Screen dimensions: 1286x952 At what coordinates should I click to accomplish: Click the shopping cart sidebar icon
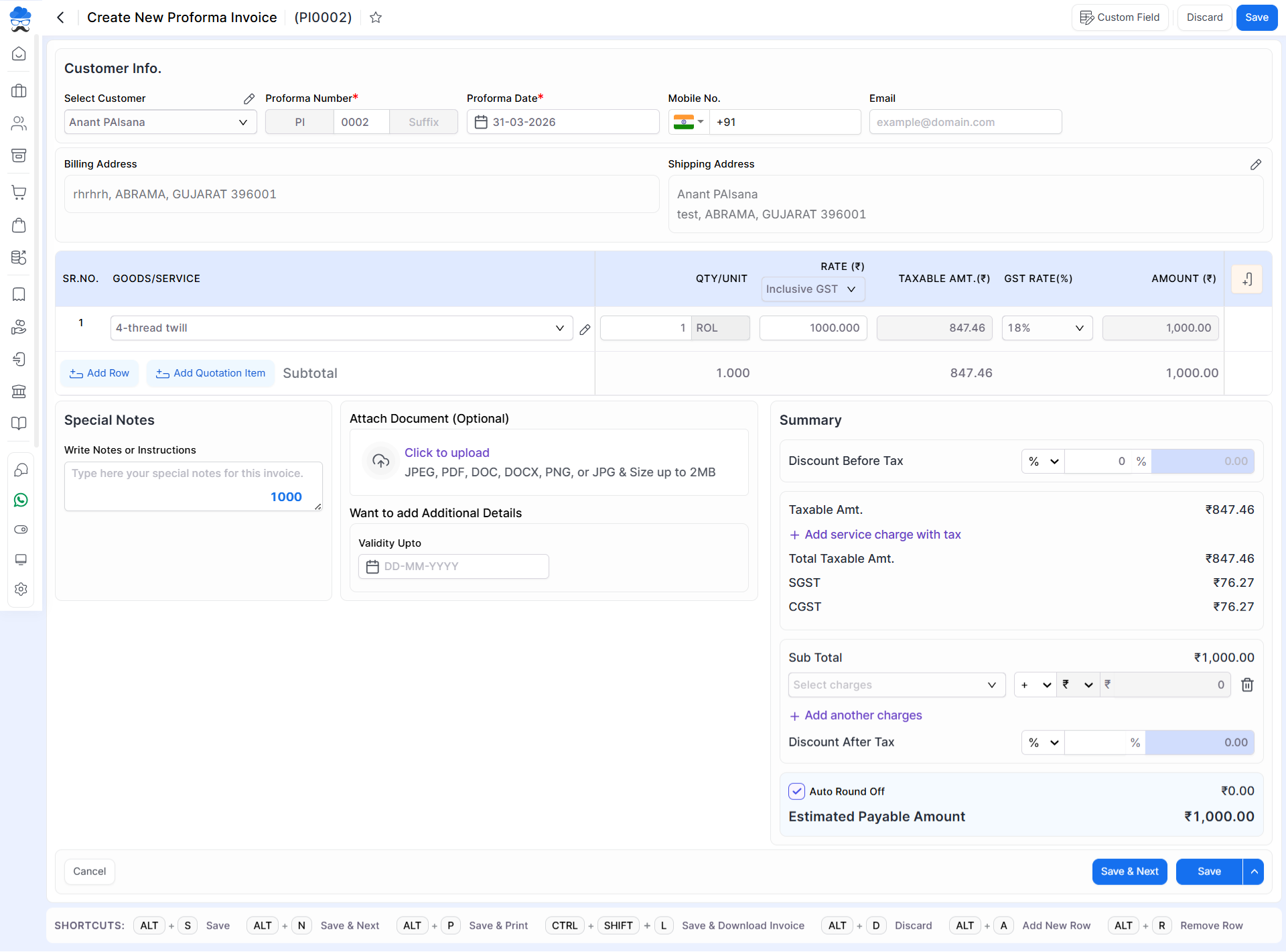pos(19,192)
